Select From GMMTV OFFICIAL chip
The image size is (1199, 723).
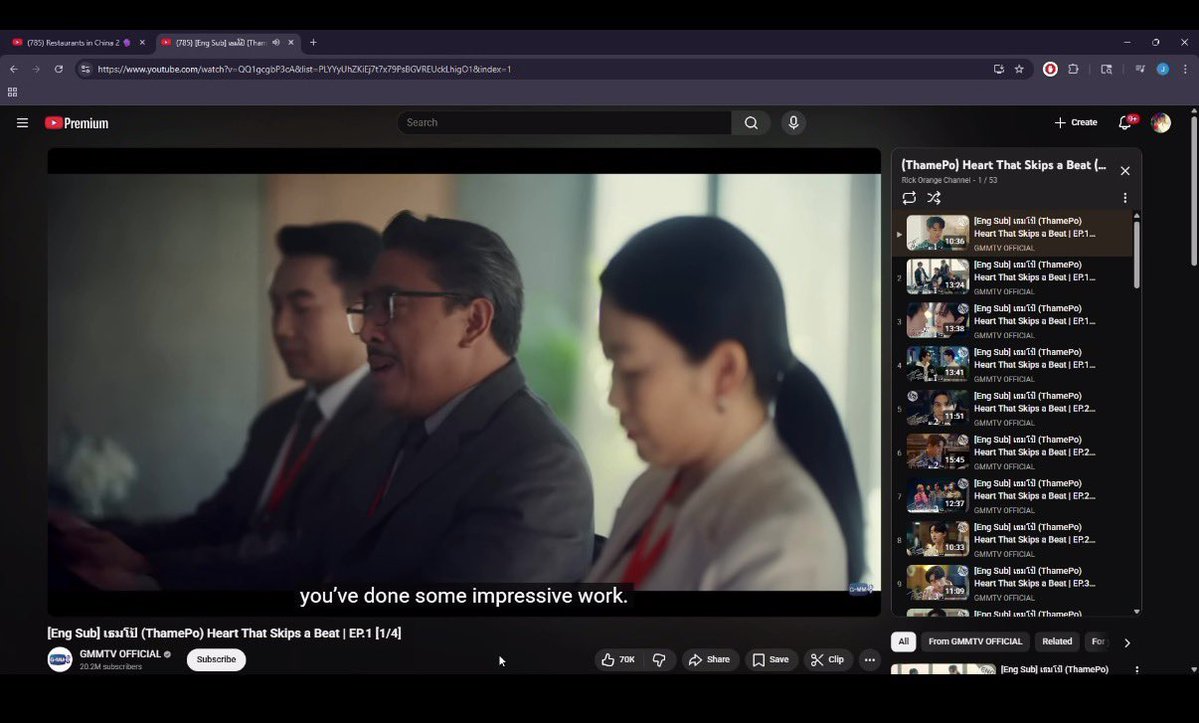pos(975,642)
